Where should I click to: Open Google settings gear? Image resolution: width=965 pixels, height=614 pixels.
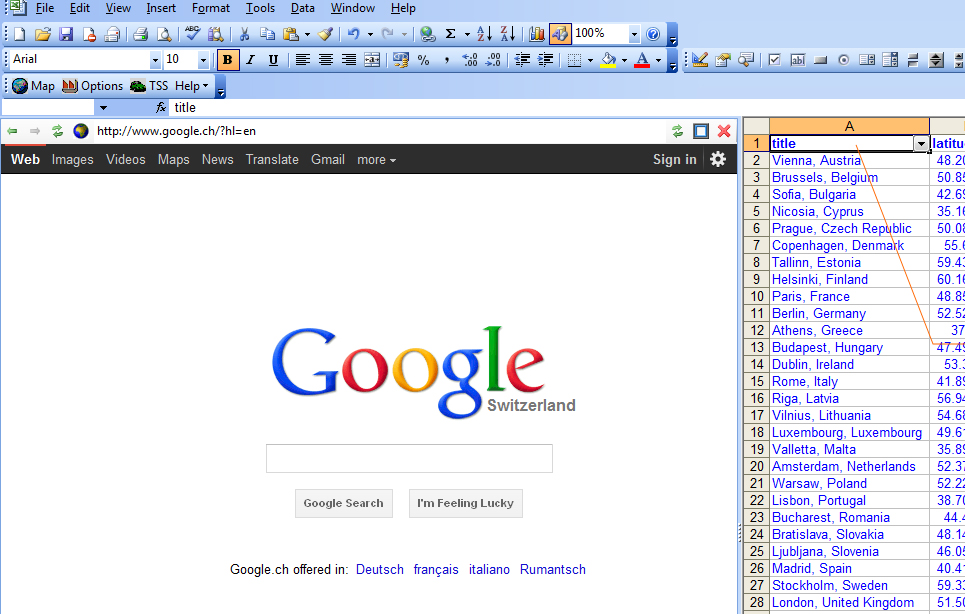(x=718, y=160)
